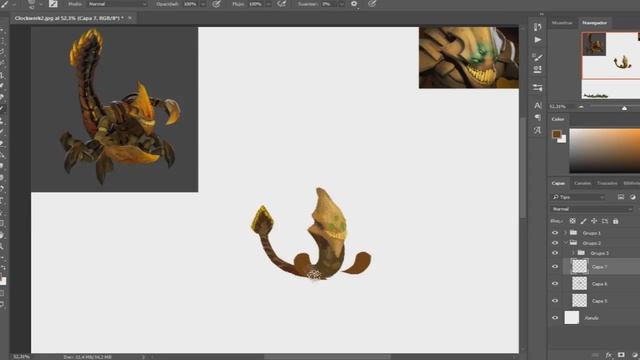Toggle pressure for opacity icon
Image resolution: width=640 pixels, height=360 pixels.
(217, 4)
